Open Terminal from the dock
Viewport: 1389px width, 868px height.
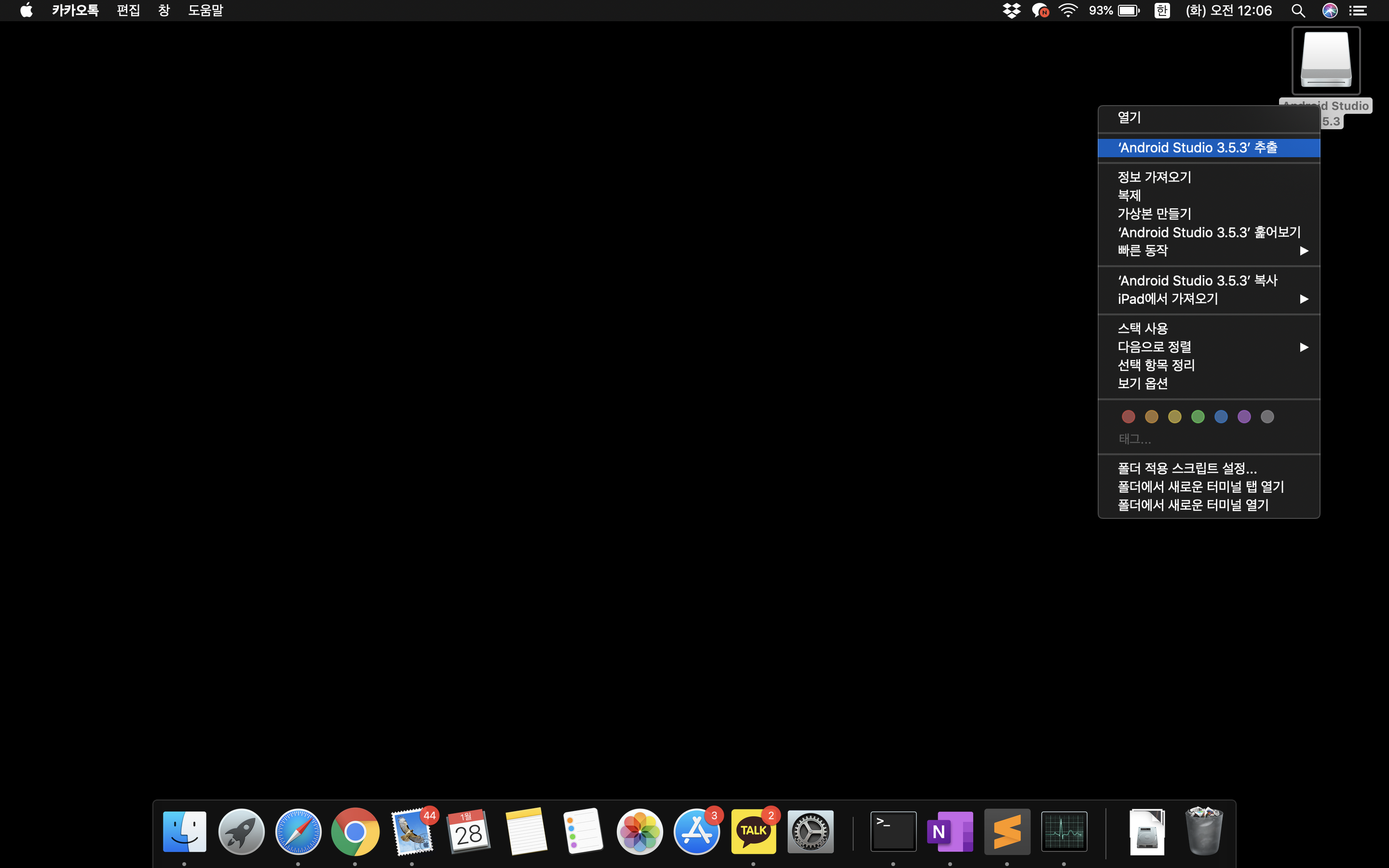893,831
